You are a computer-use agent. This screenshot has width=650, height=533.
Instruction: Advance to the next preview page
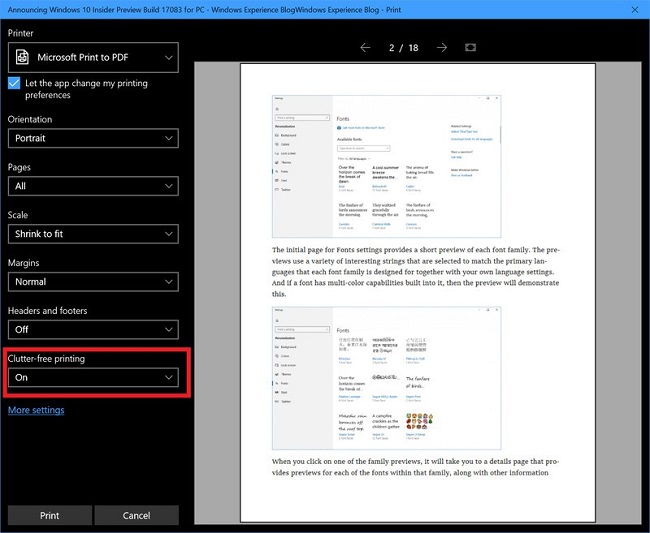(x=441, y=47)
